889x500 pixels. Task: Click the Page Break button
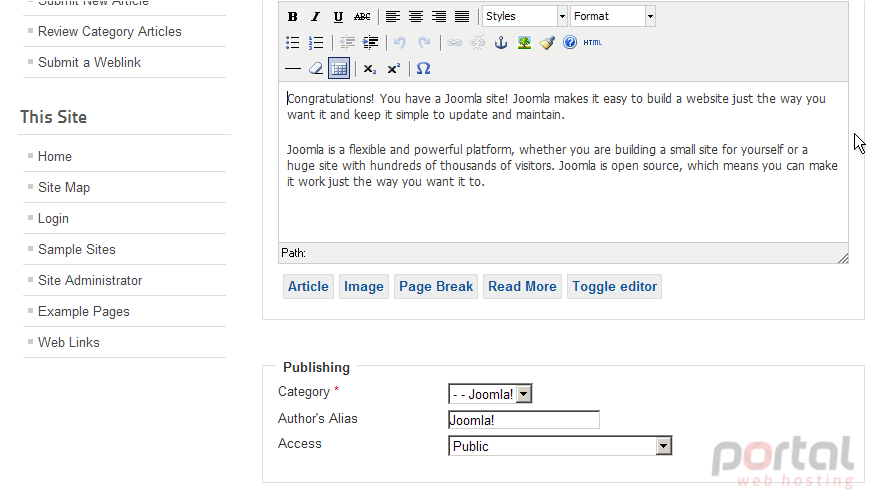click(436, 287)
